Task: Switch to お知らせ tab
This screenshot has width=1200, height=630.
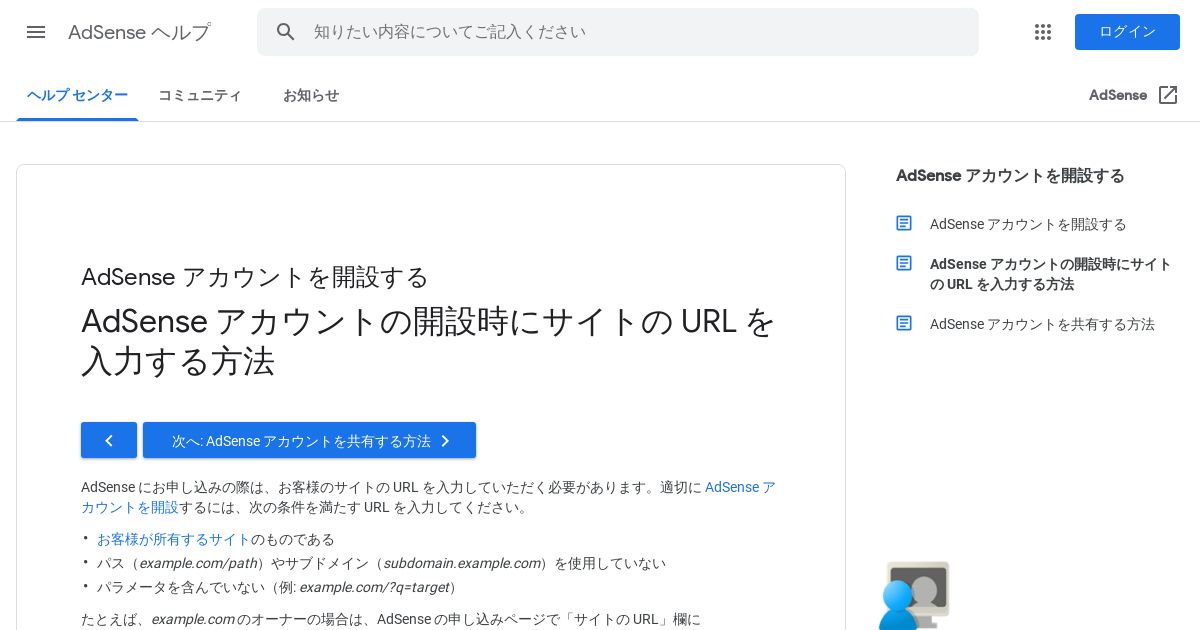Action: [311, 95]
